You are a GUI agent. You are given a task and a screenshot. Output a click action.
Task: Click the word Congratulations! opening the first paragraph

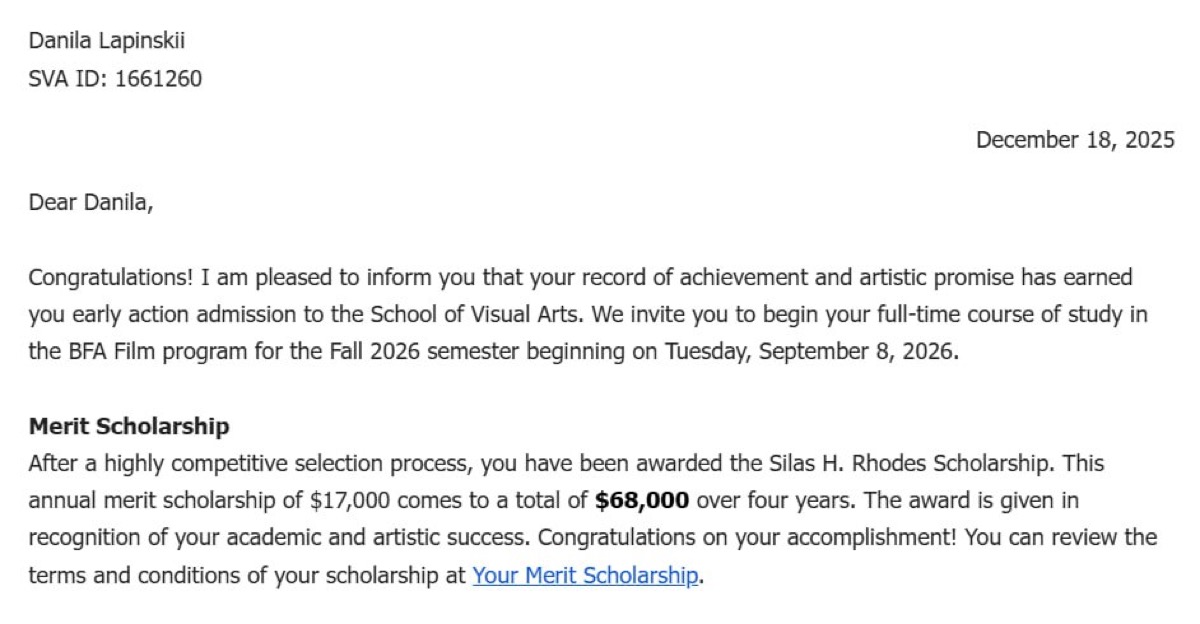point(111,278)
